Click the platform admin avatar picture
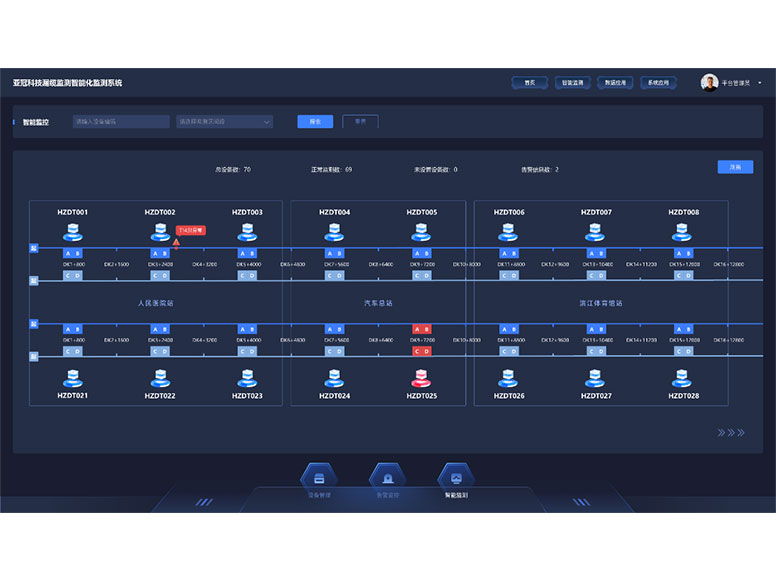This screenshot has width=776, height=581. pyautogui.click(x=710, y=83)
